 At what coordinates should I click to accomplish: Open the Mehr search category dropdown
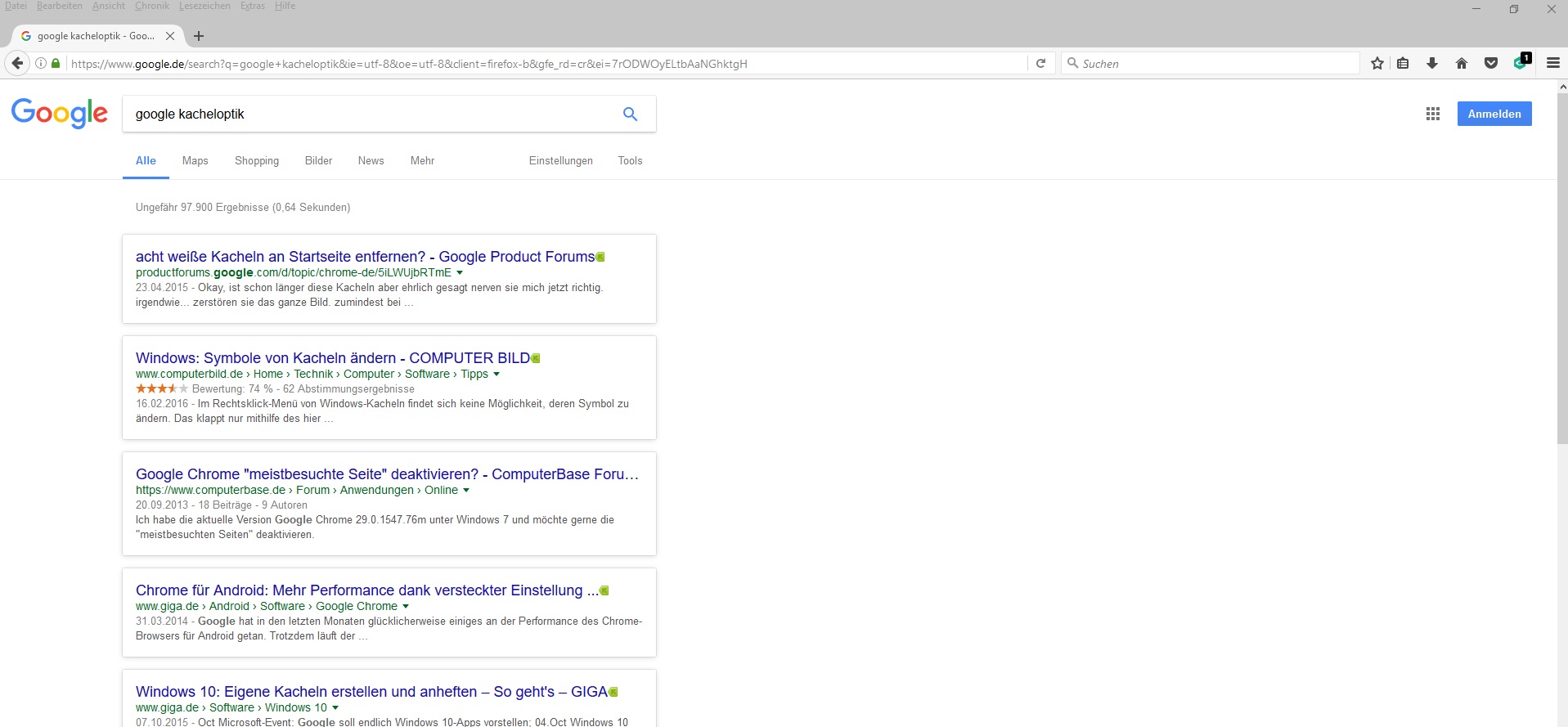(x=422, y=161)
